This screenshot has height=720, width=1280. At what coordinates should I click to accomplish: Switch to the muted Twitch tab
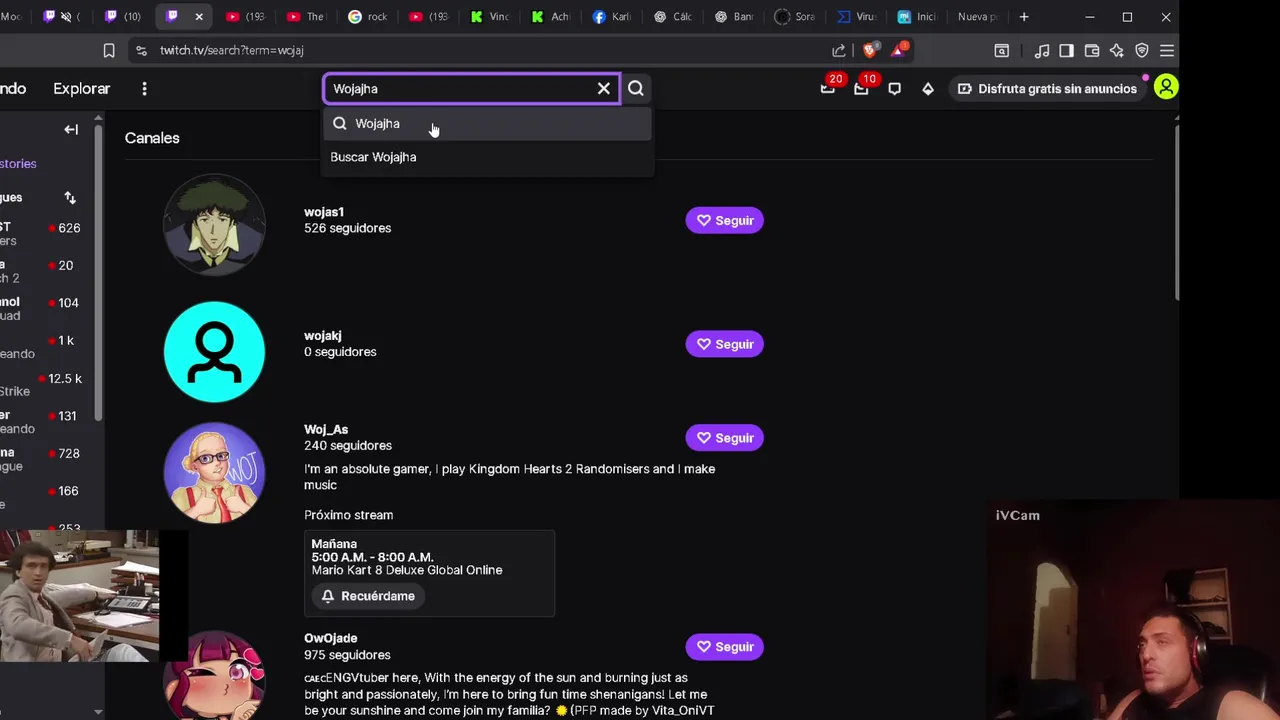60,17
